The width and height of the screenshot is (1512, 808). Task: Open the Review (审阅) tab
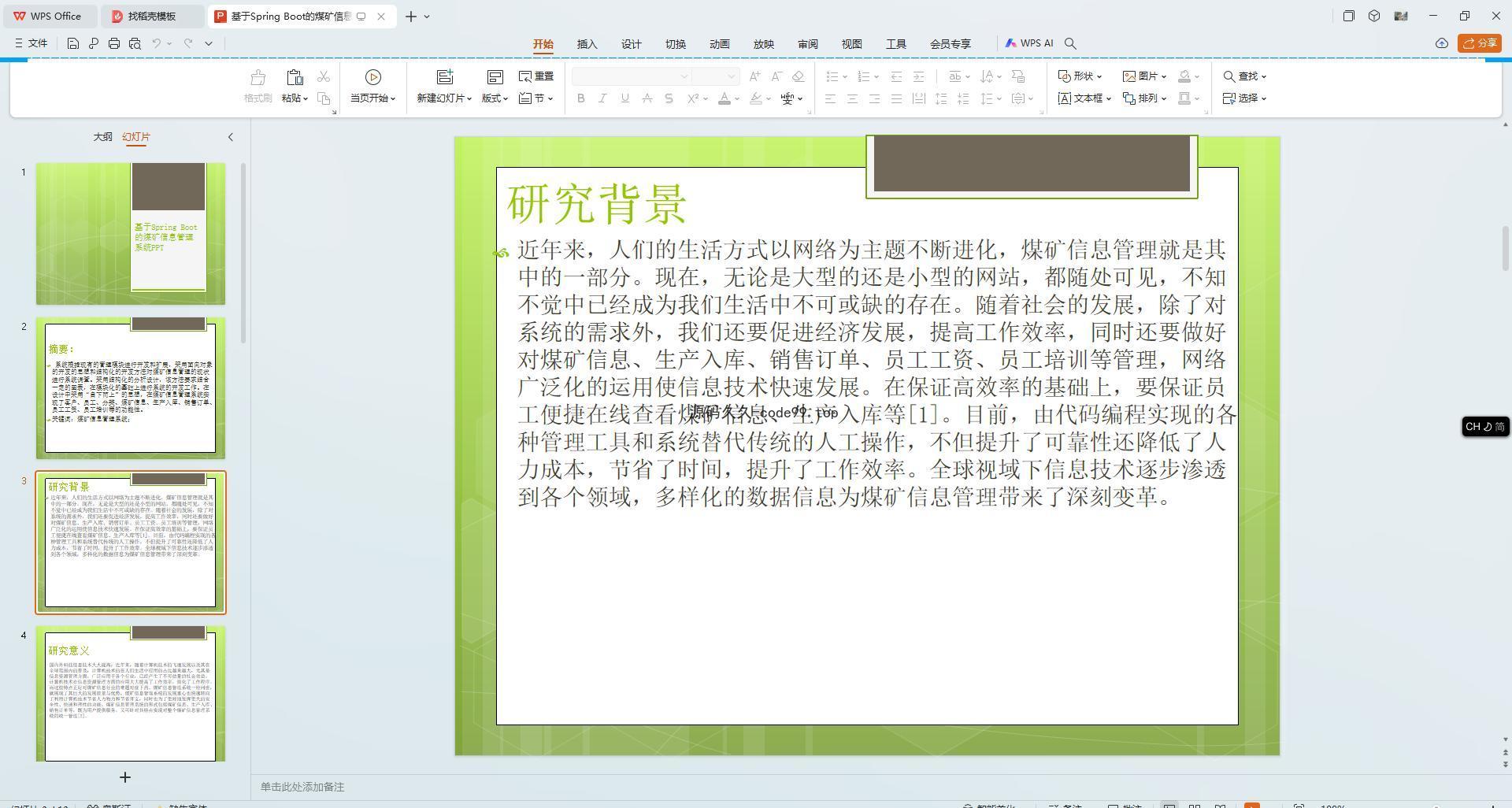click(x=808, y=44)
